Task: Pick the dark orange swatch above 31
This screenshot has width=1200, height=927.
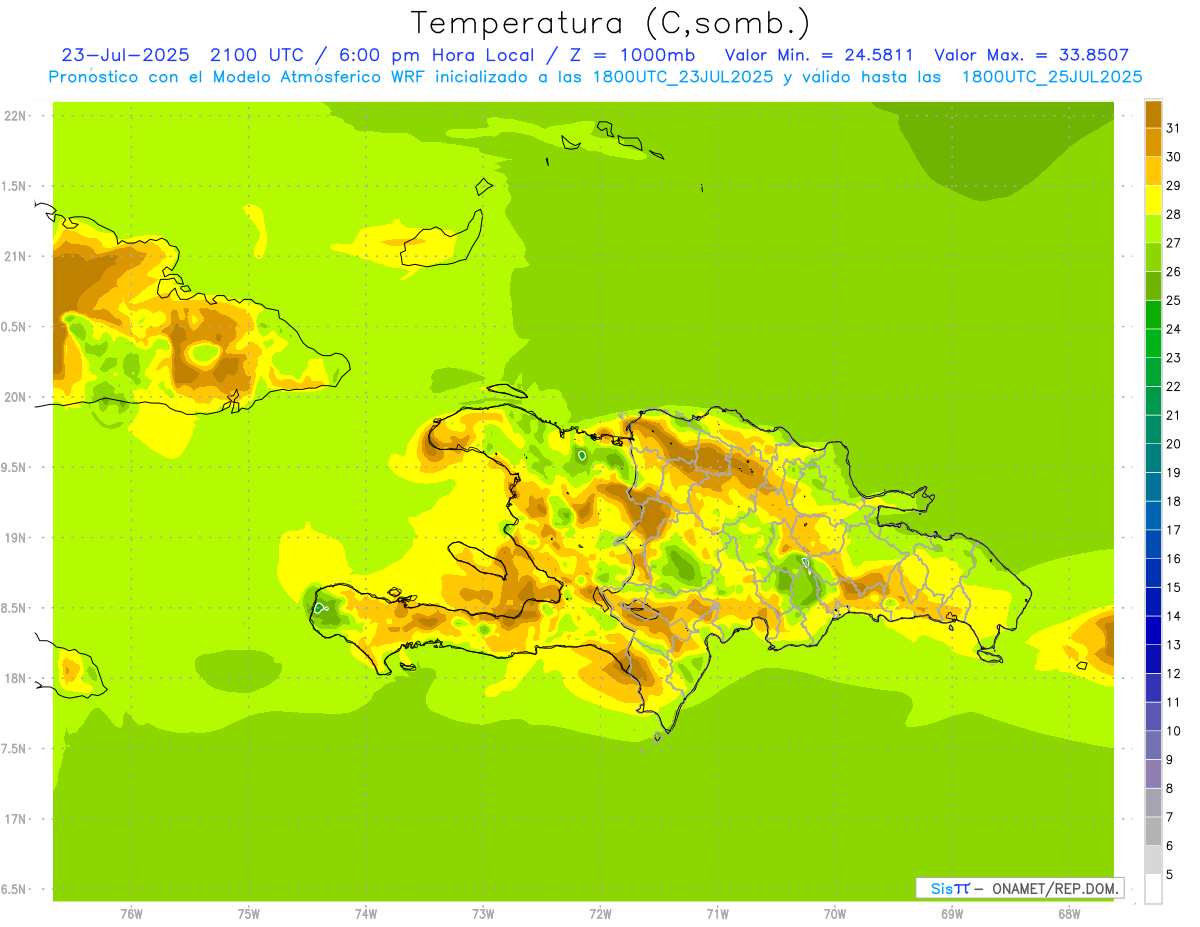Action: (1153, 113)
